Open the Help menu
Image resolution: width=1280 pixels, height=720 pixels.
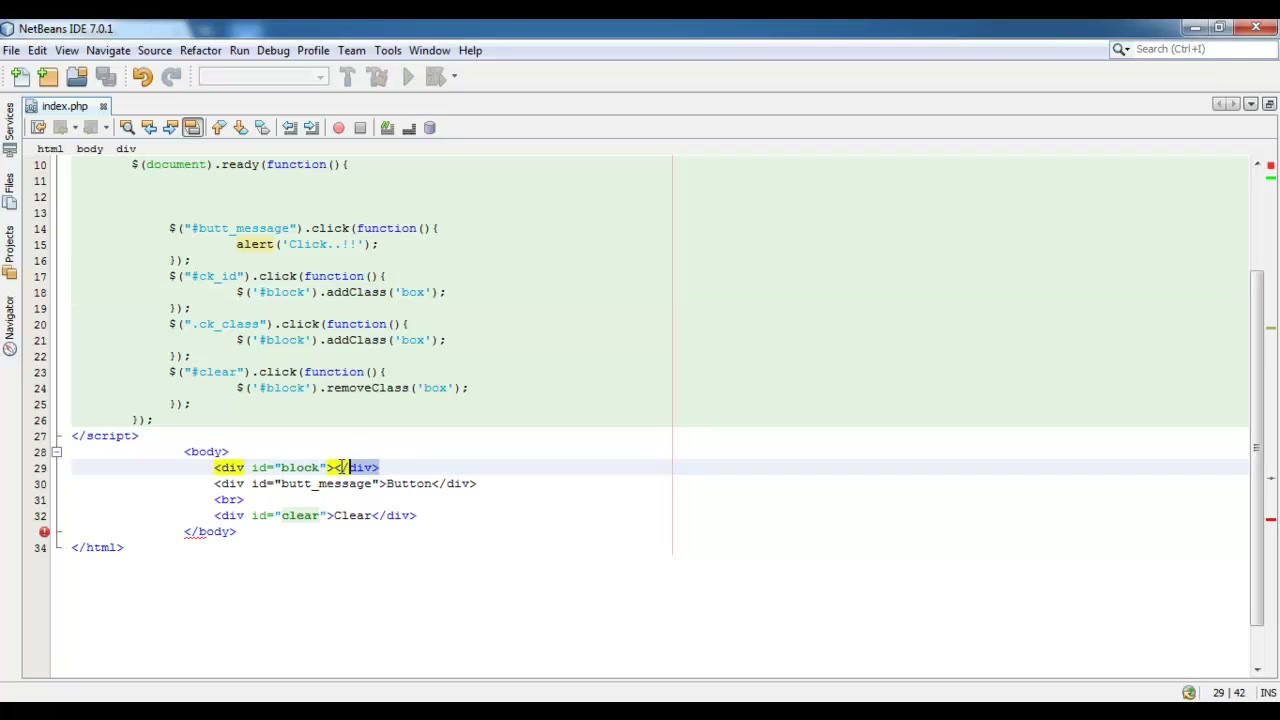tap(470, 50)
